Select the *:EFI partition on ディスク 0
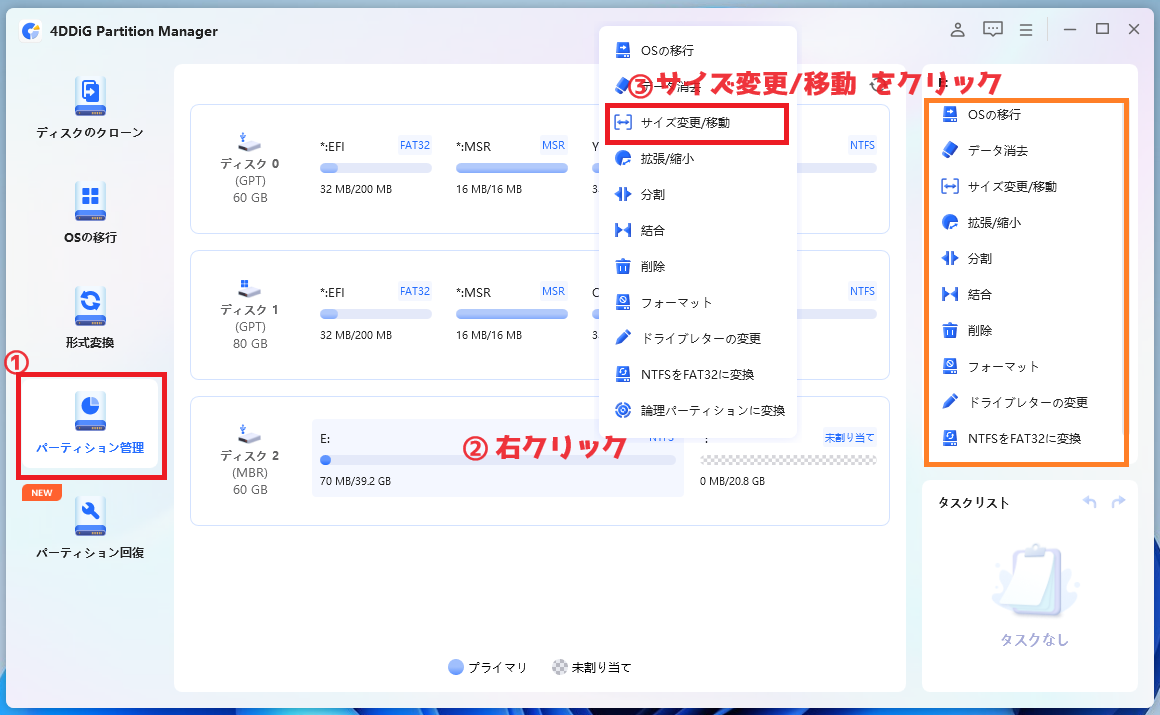The image size is (1160, 715). pos(375,167)
